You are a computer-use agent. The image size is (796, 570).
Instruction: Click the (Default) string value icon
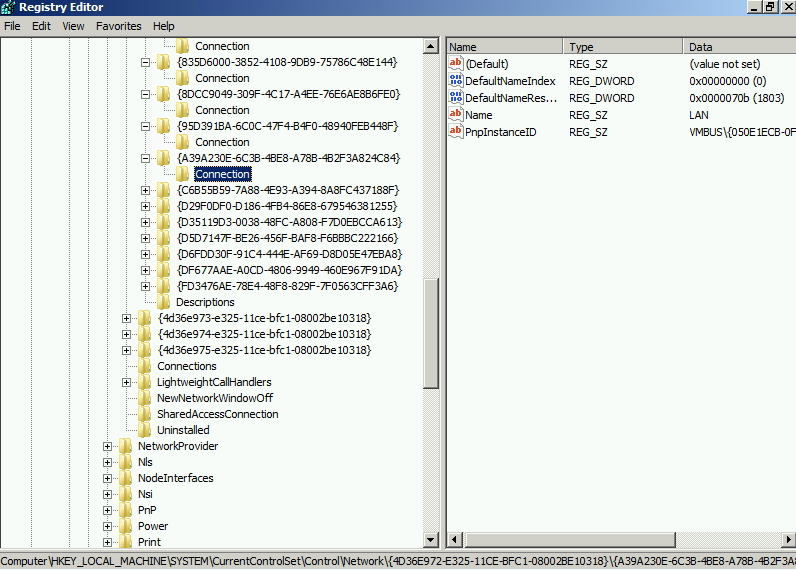click(x=456, y=63)
